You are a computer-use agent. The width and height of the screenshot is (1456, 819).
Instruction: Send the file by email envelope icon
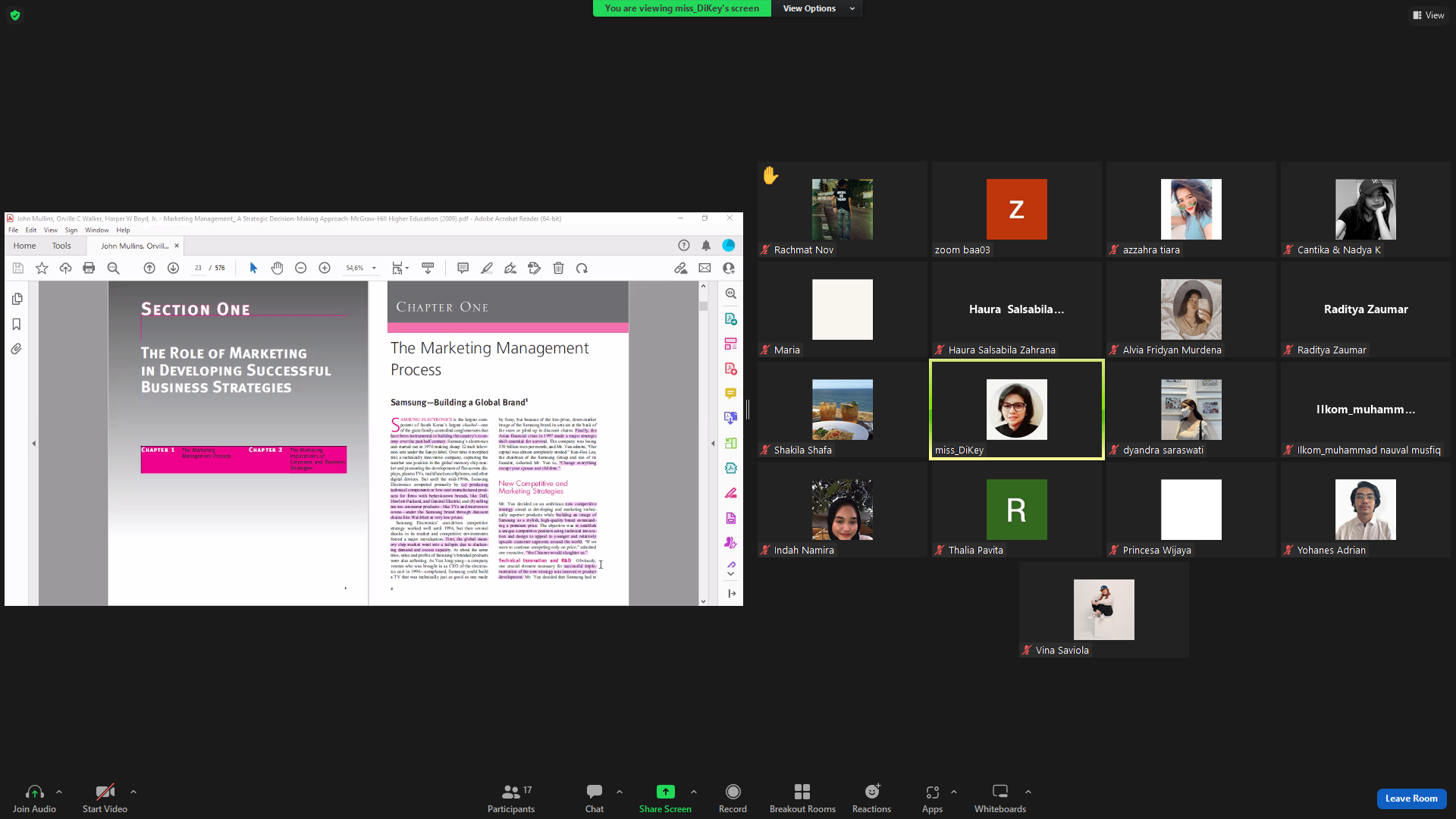704,268
